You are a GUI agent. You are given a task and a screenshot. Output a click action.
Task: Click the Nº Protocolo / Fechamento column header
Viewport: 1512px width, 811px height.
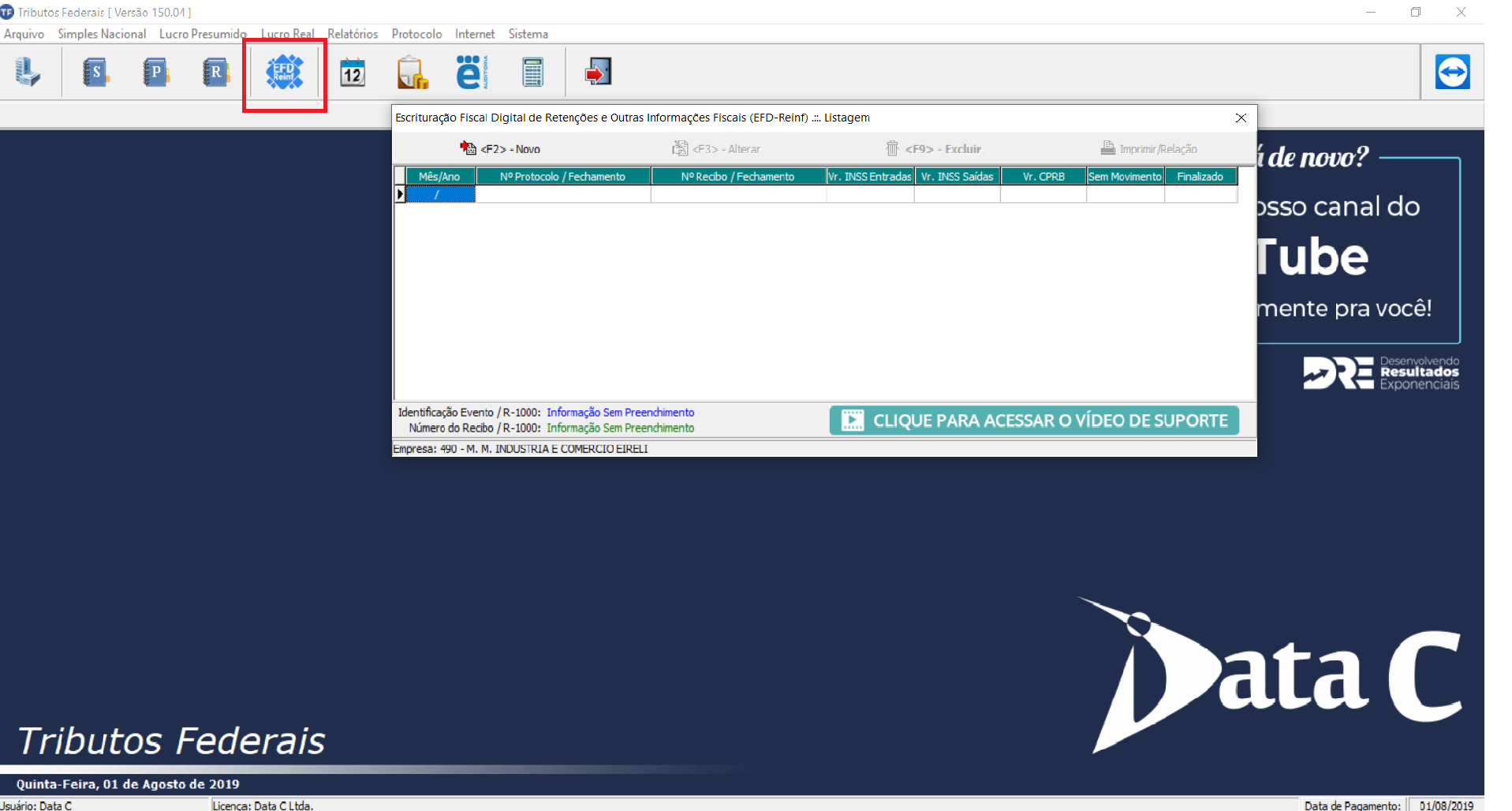562,177
